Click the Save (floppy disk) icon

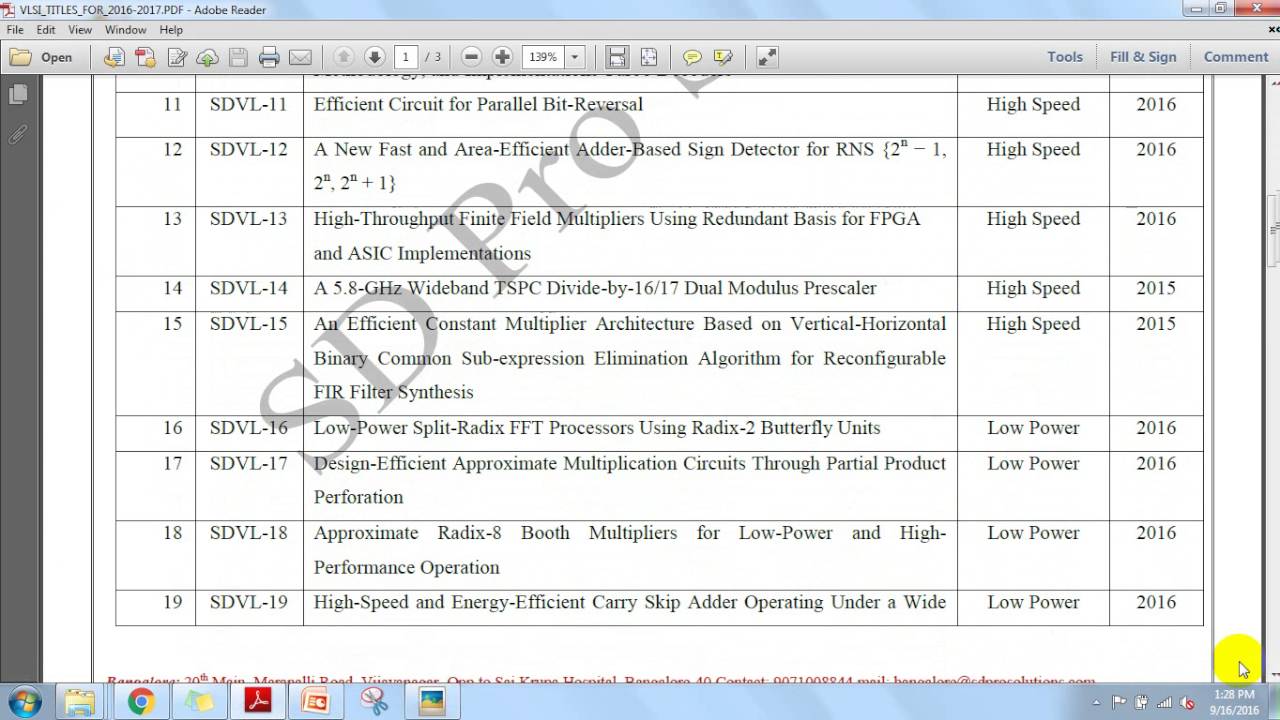tap(238, 57)
